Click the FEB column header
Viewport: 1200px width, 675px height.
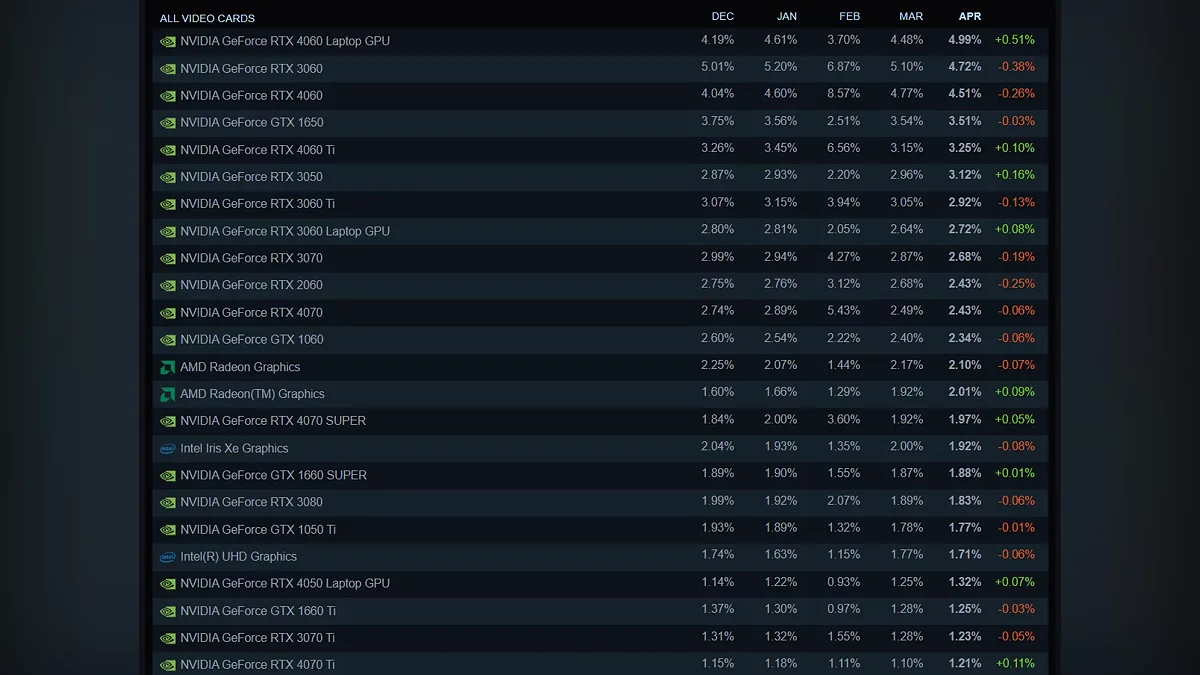click(x=848, y=17)
